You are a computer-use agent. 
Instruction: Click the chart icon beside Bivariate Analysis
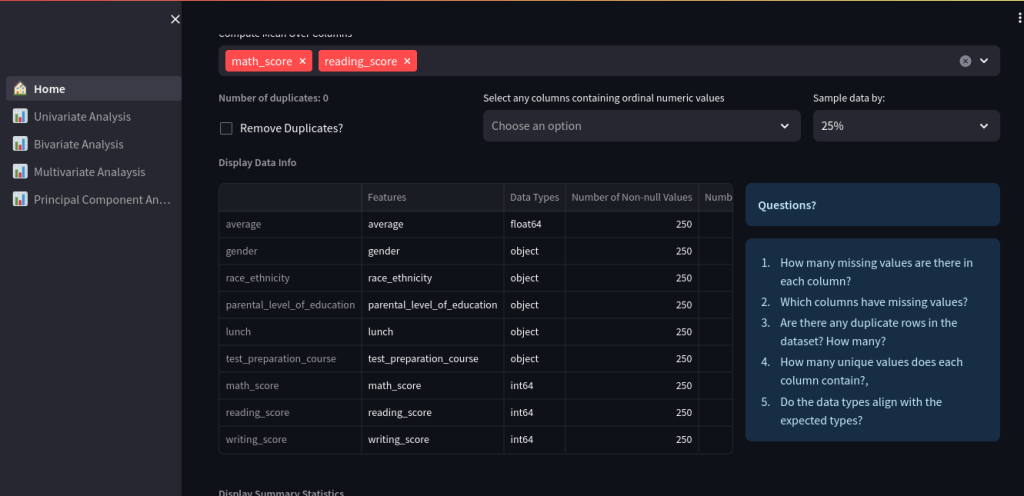click(x=20, y=144)
